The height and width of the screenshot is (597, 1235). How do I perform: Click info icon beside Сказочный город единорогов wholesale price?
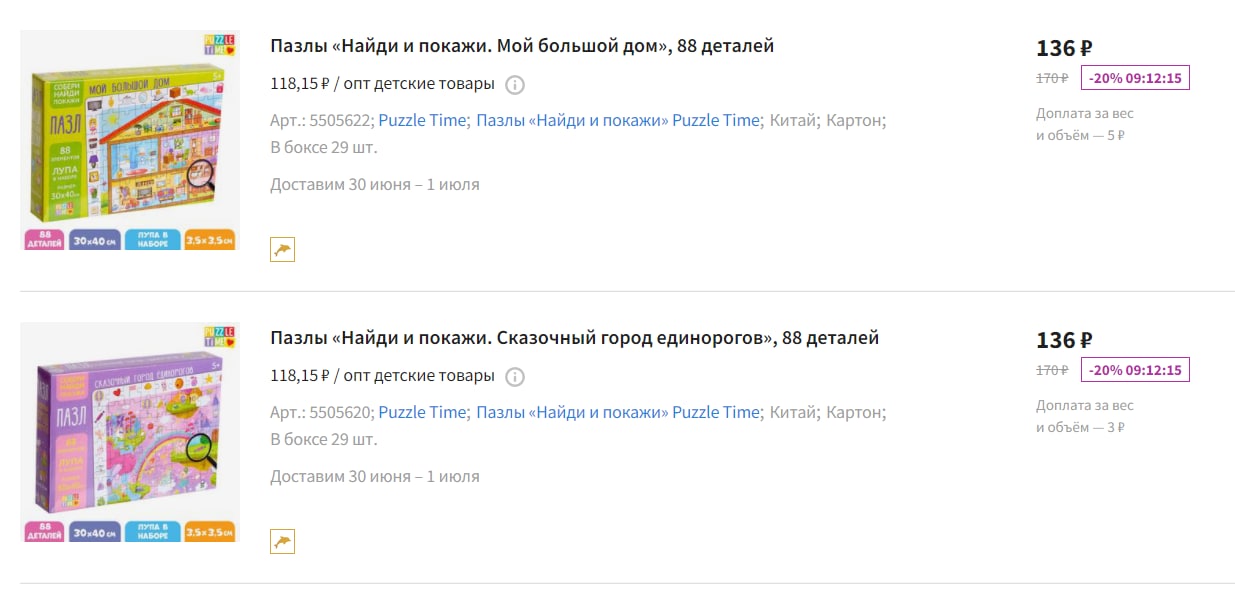[x=515, y=377]
